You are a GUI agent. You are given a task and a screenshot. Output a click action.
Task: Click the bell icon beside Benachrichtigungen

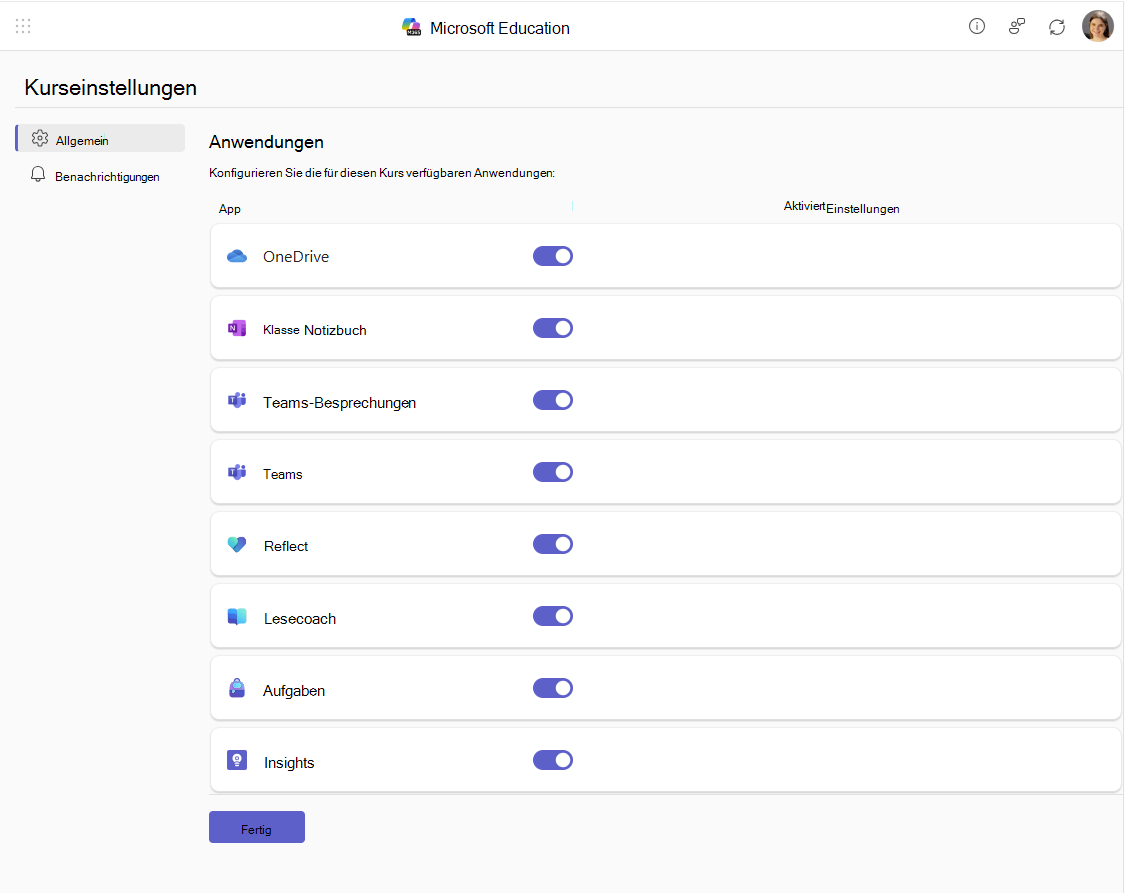(x=38, y=175)
